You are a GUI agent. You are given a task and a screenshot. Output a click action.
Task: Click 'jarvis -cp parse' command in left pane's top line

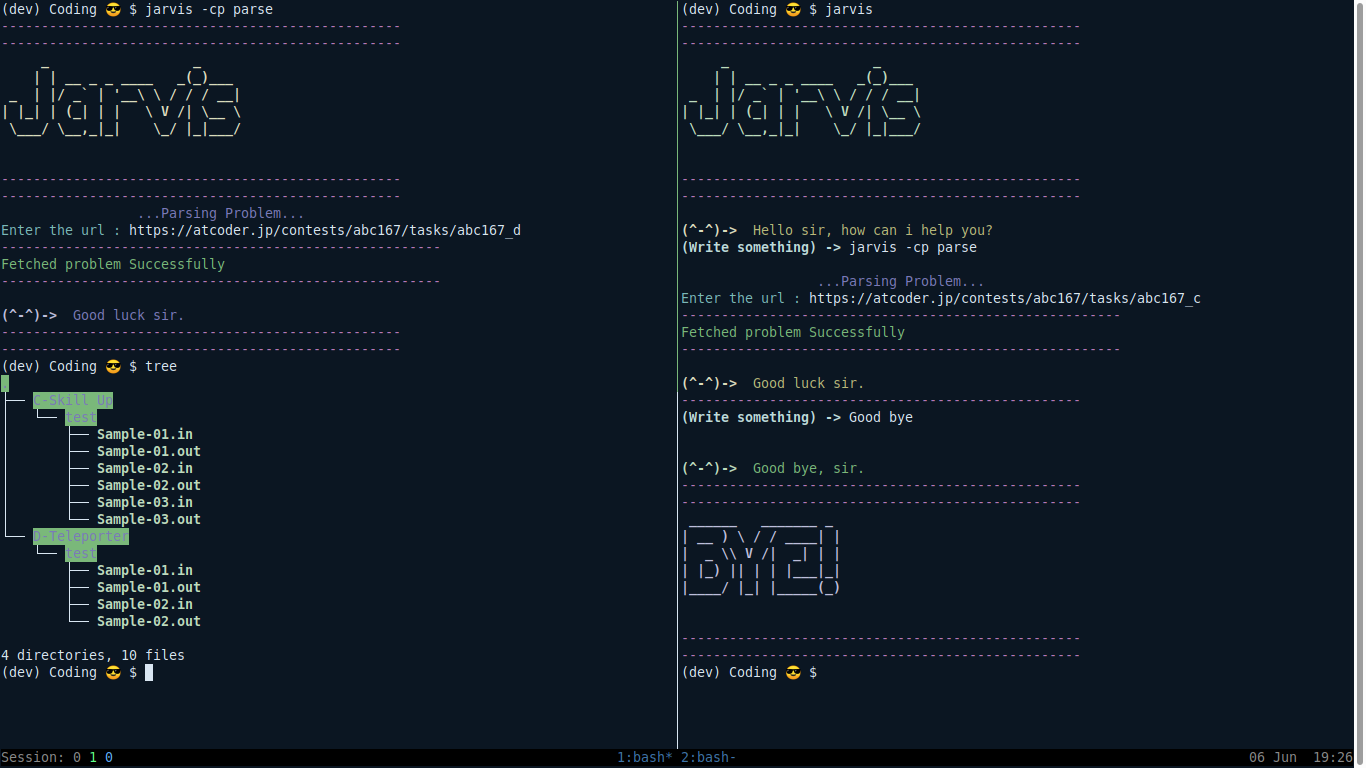point(209,9)
